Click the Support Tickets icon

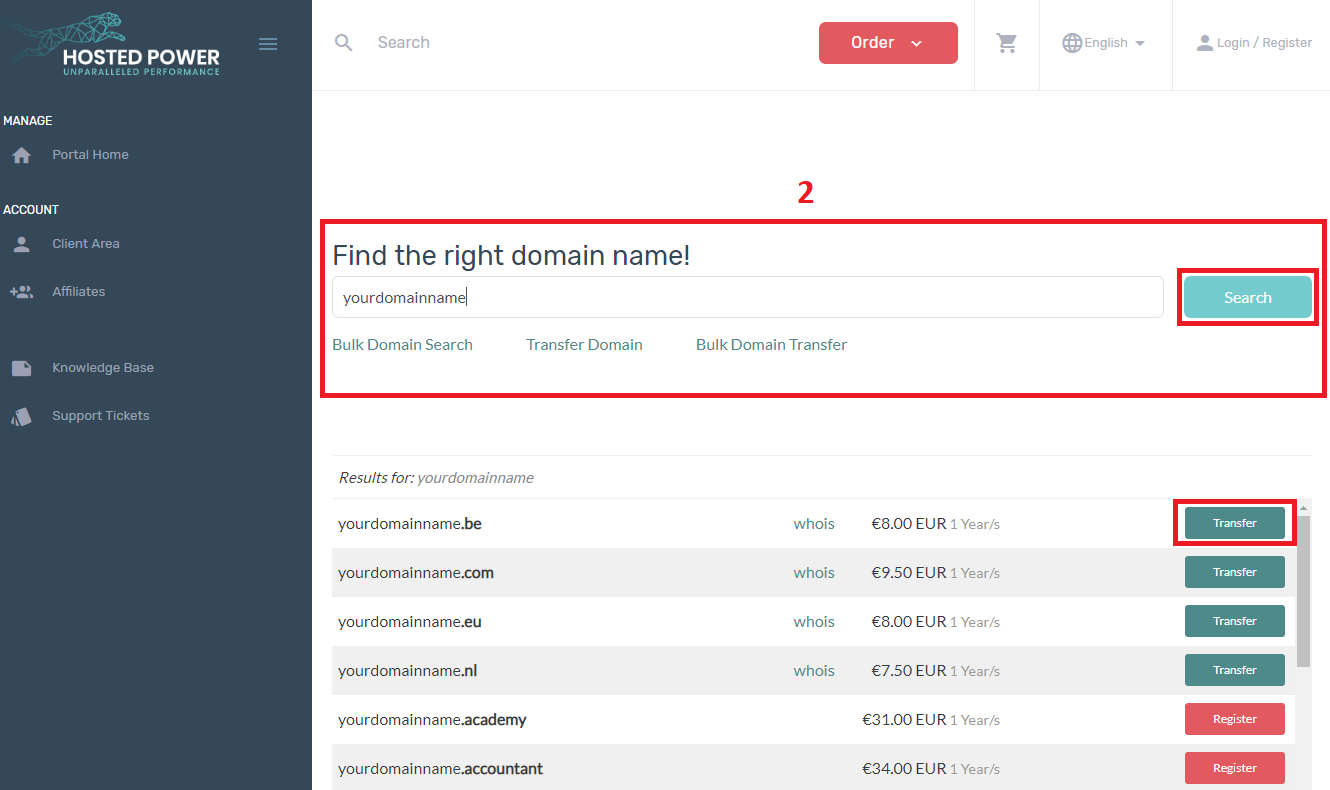pyautogui.click(x=22, y=417)
